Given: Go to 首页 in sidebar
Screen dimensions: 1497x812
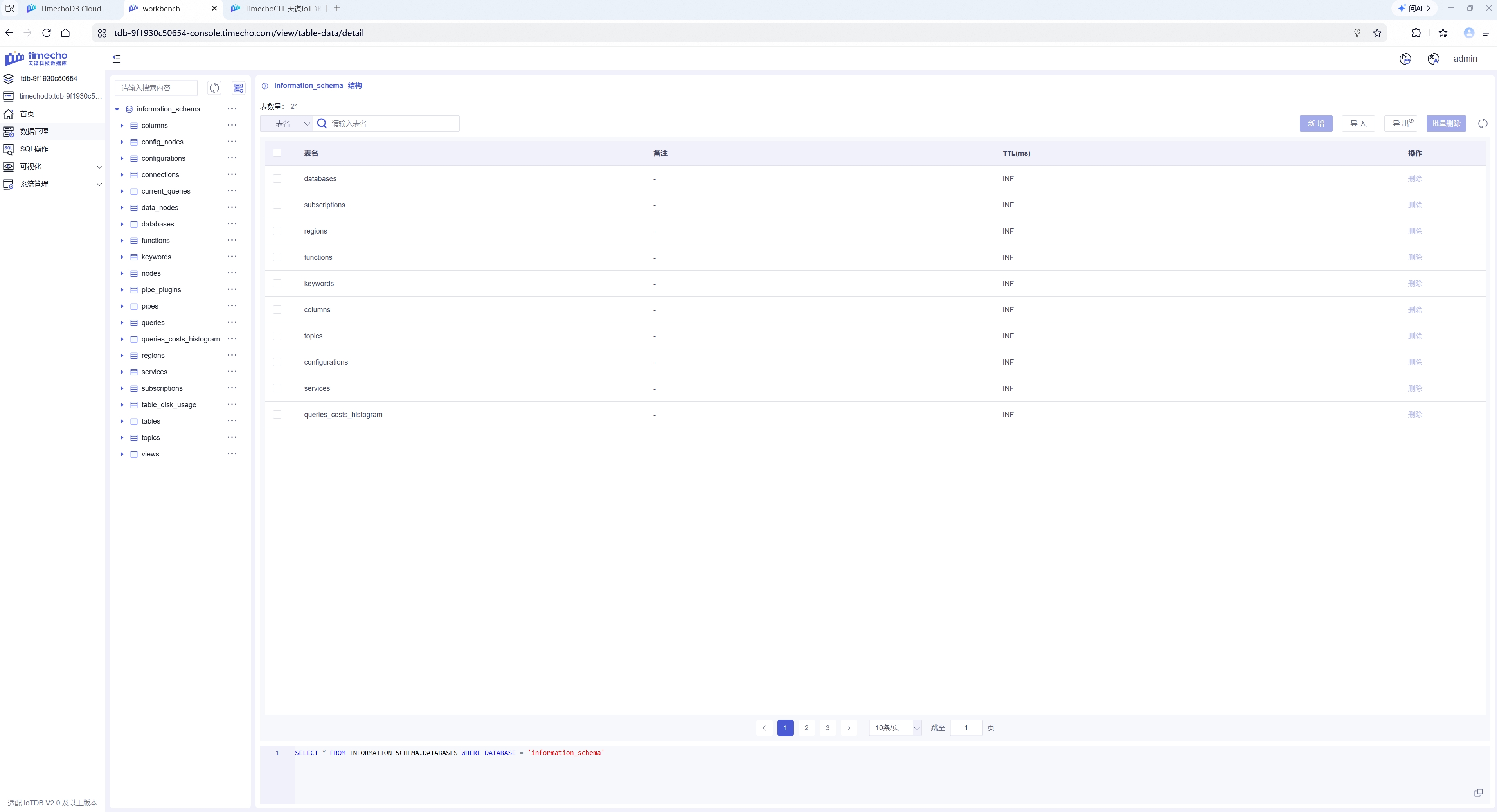Looking at the screenshot, I should click(52, 114).
